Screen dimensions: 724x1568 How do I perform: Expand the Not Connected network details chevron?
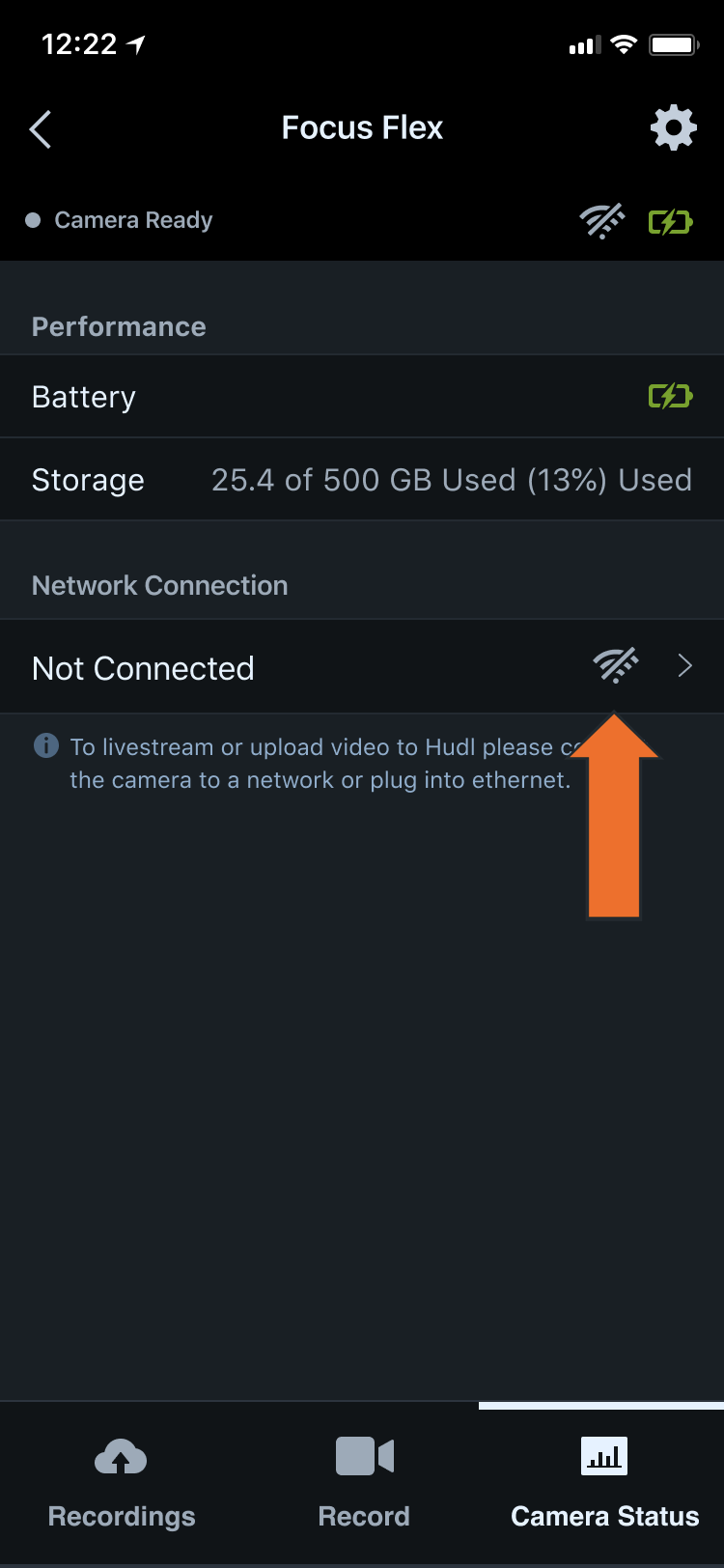click(x=685, y=666)
